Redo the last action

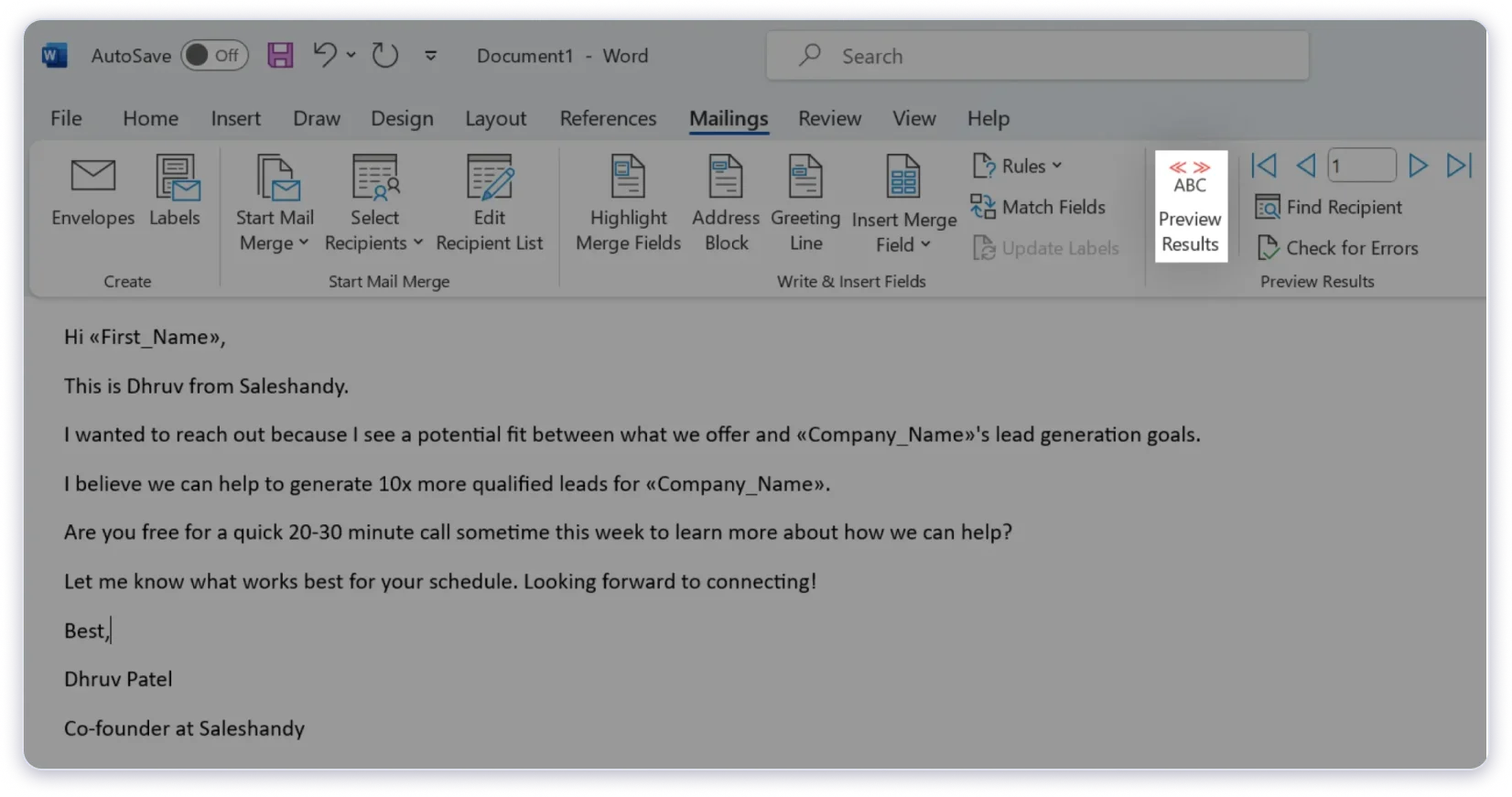click(x=385, y=56)
